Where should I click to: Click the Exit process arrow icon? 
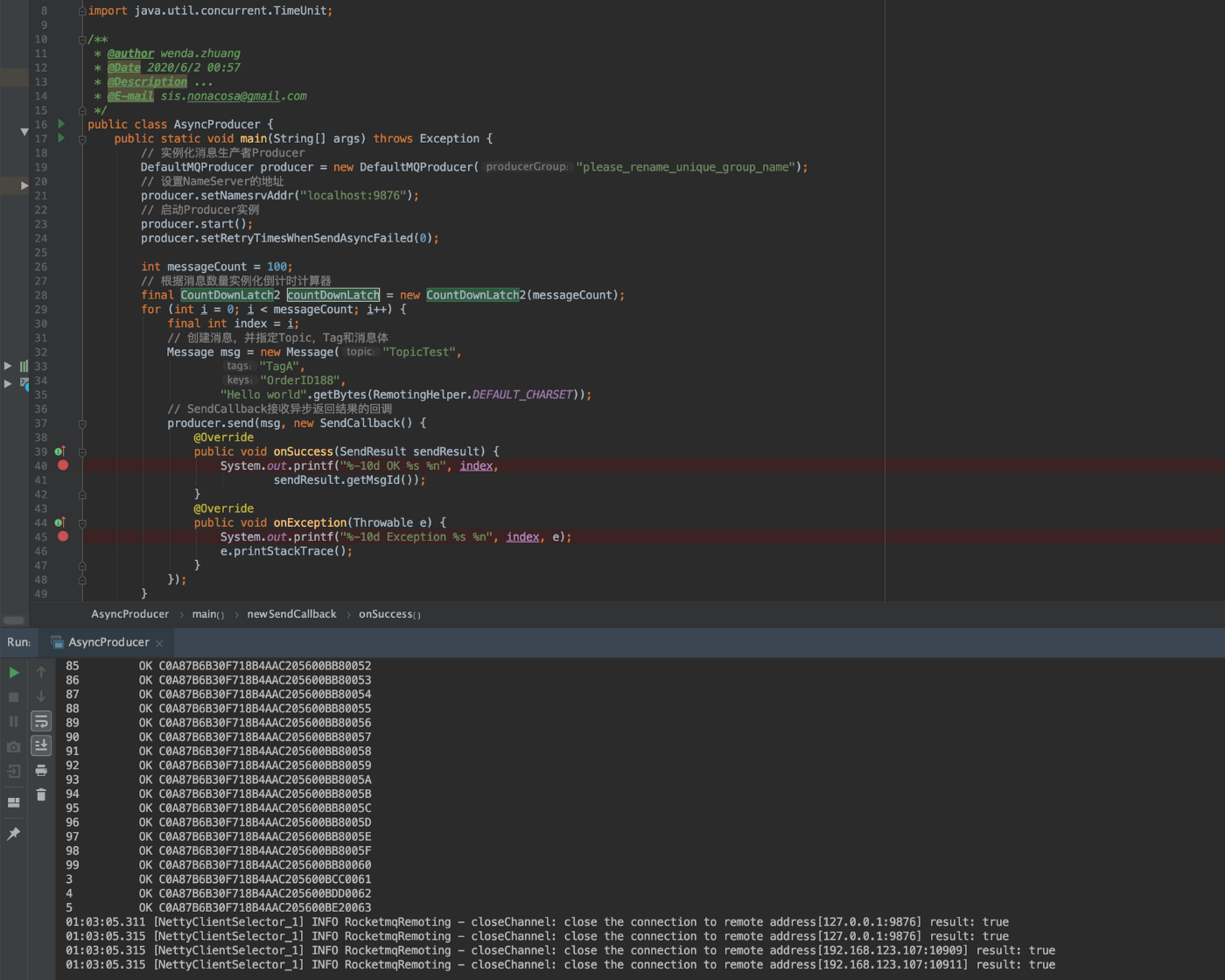pos(14,771)
